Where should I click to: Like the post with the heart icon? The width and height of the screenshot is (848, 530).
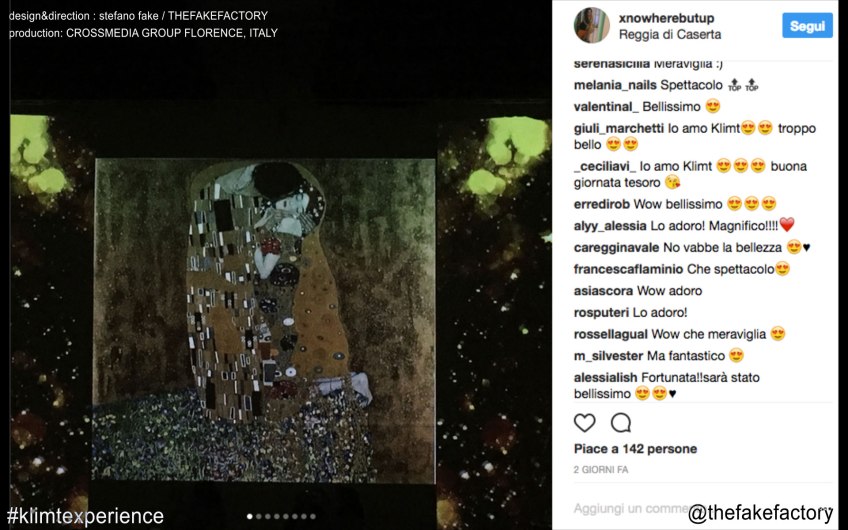click(585, 423)
